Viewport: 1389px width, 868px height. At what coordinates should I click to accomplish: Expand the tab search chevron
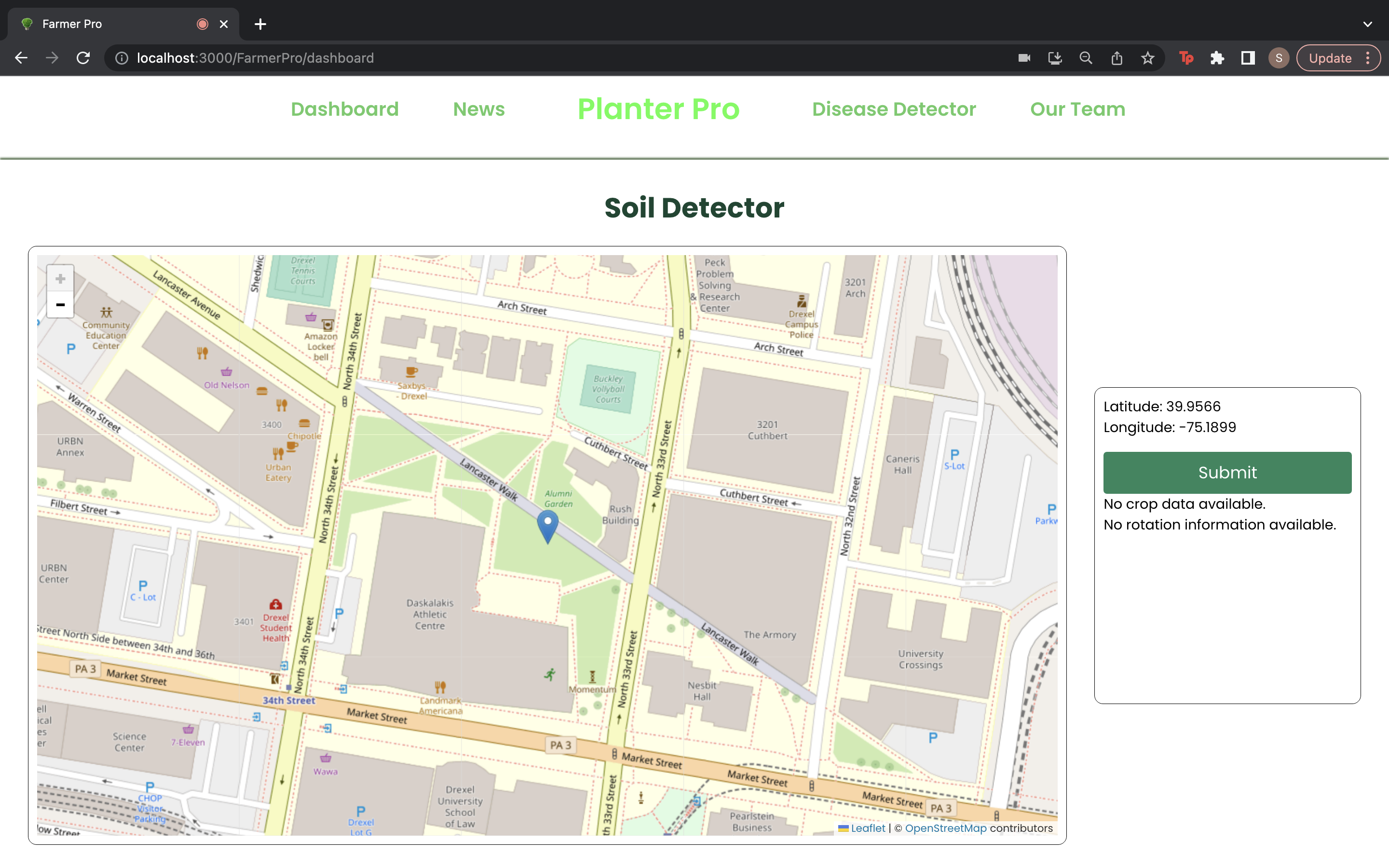pyautogui.click(x=1367, y=24)
